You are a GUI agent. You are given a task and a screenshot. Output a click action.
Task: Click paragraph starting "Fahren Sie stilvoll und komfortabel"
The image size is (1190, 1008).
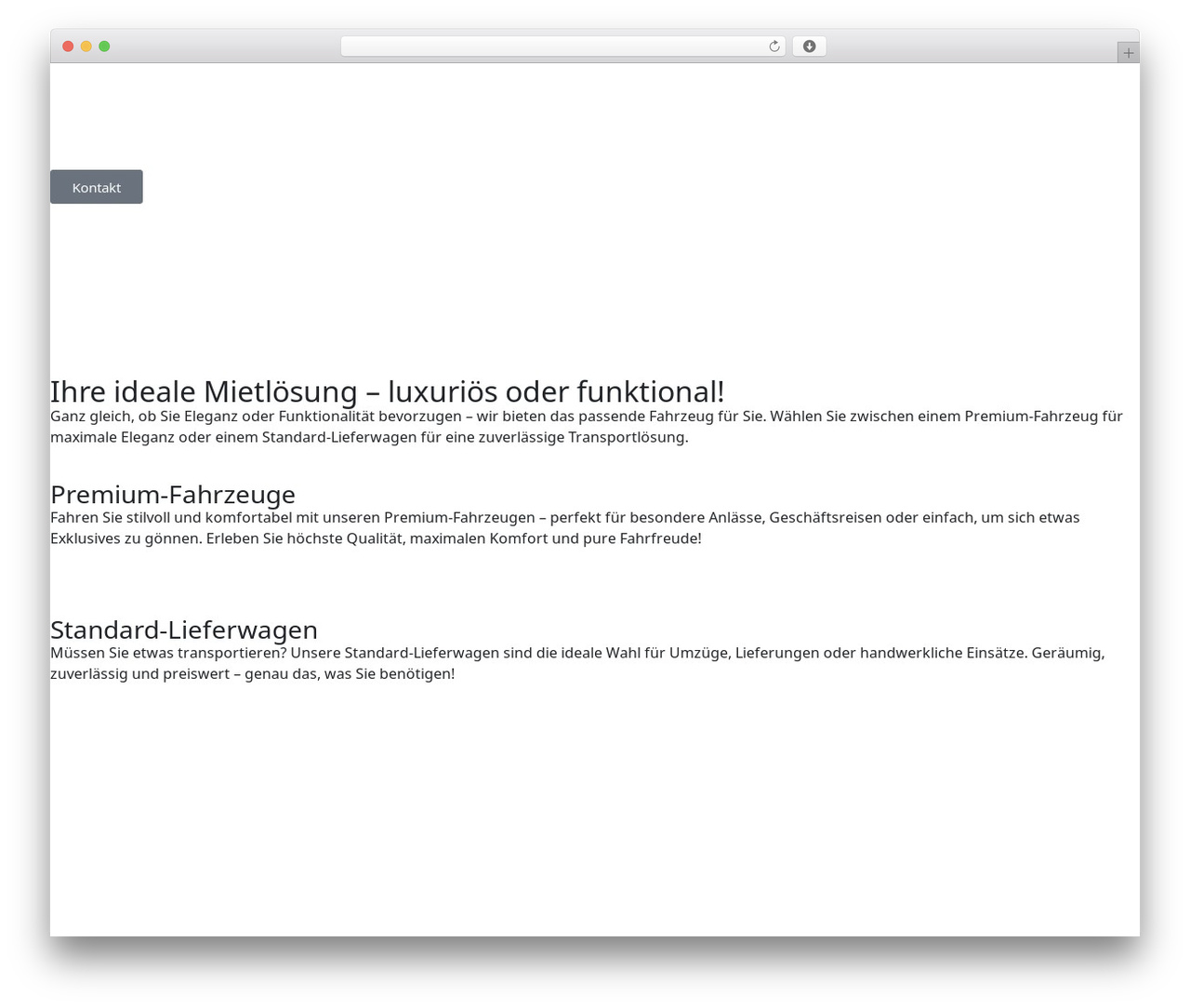tap(565, 528)
